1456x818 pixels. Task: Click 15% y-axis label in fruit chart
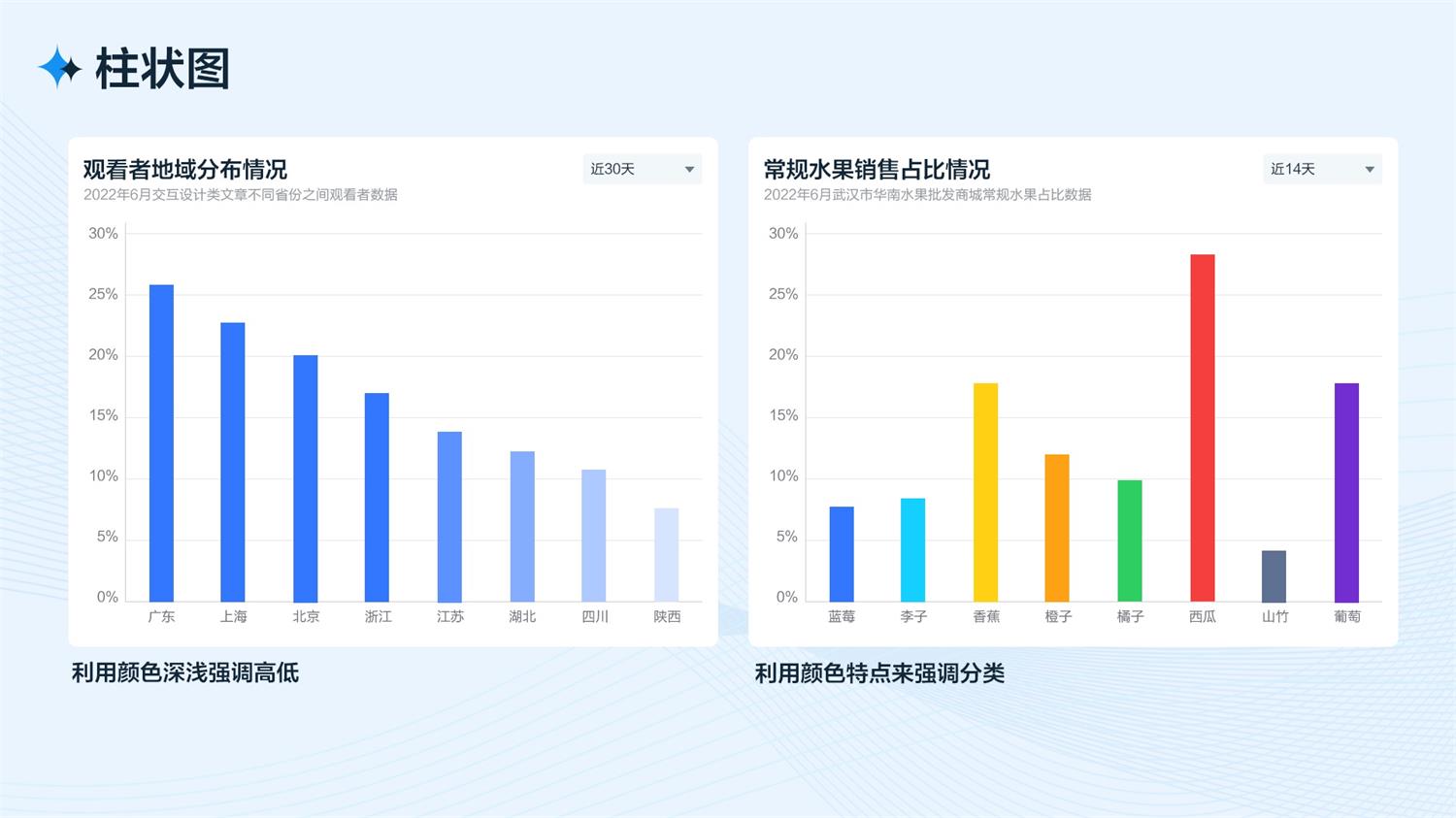pos(783,416)
